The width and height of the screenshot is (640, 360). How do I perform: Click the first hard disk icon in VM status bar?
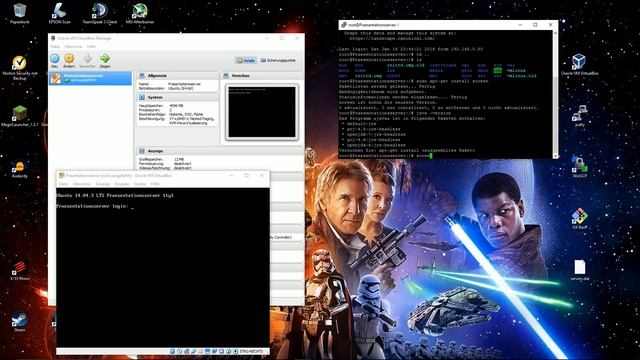click(x=173, y=351)
